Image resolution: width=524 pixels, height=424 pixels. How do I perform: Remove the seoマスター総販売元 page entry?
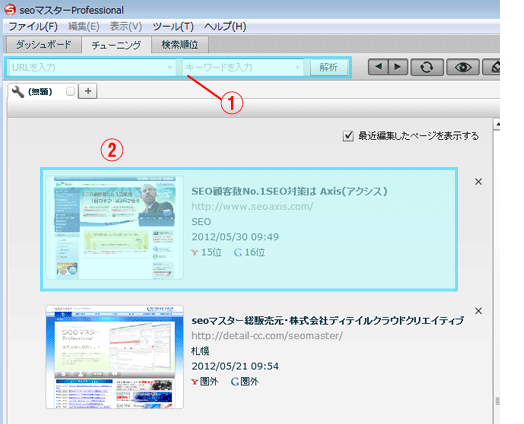point(478,311)
